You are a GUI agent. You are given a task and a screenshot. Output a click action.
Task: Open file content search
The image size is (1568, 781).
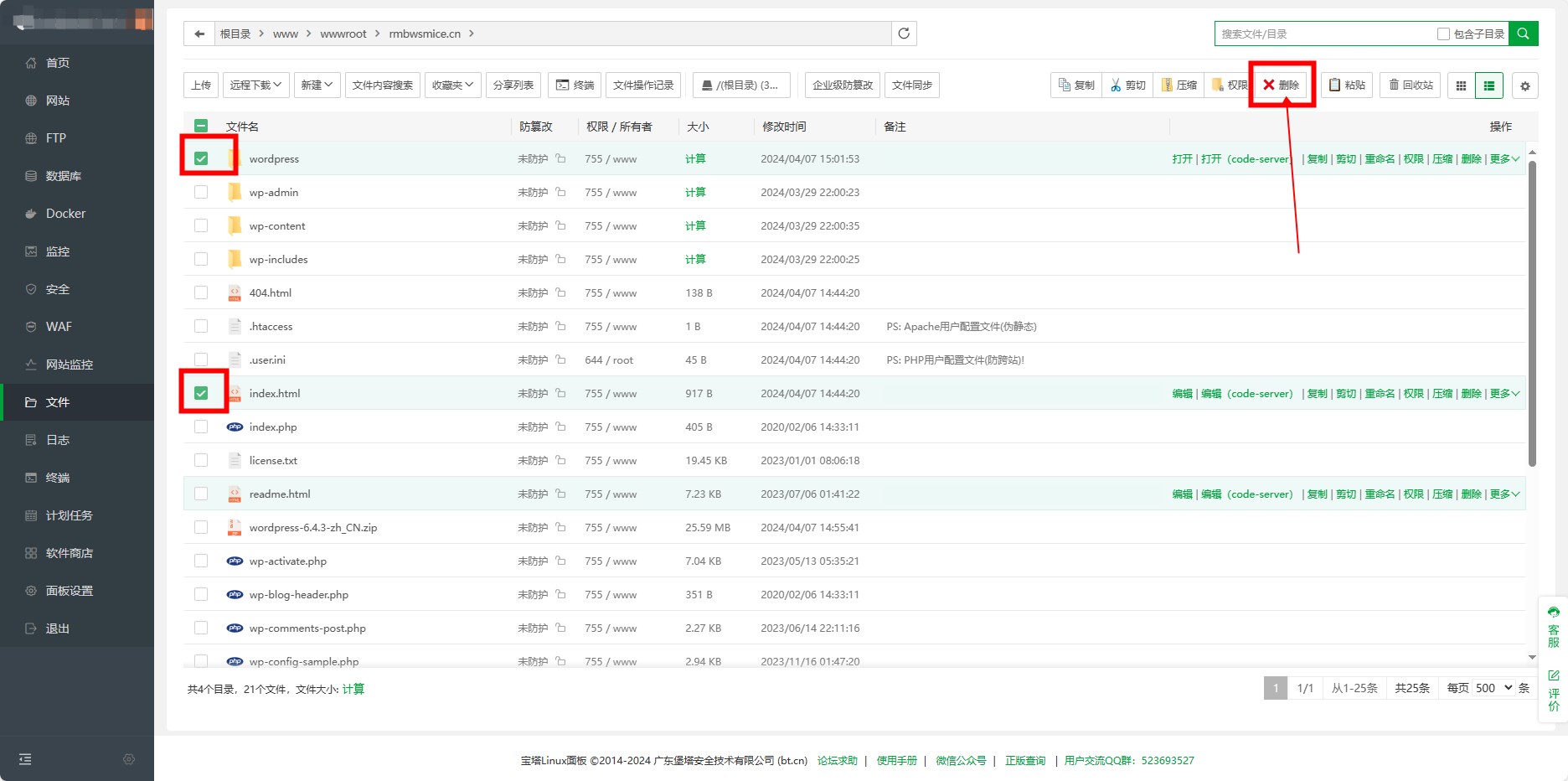[x=382, y=85]
